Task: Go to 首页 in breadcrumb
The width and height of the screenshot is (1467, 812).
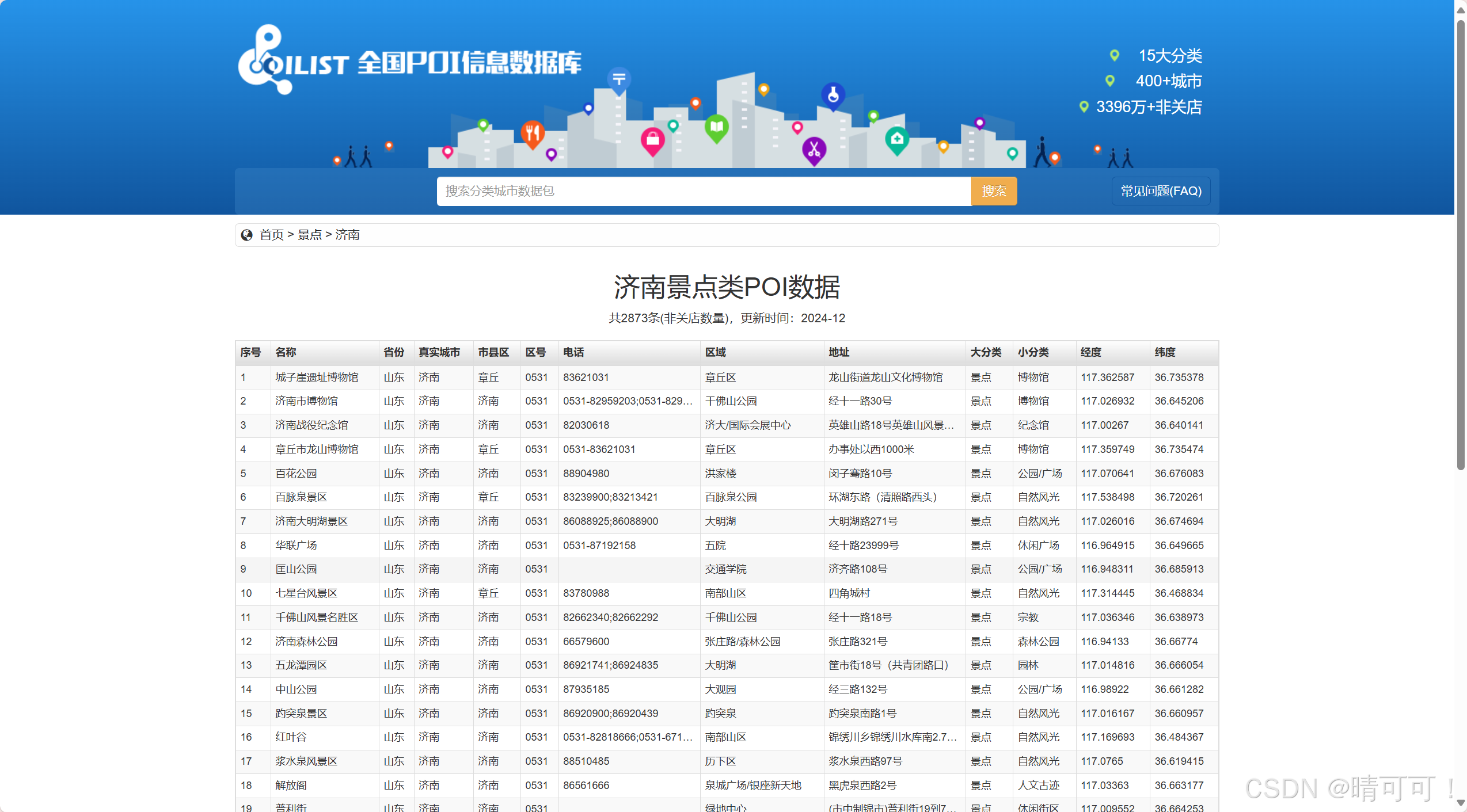Action: [272, 235]
